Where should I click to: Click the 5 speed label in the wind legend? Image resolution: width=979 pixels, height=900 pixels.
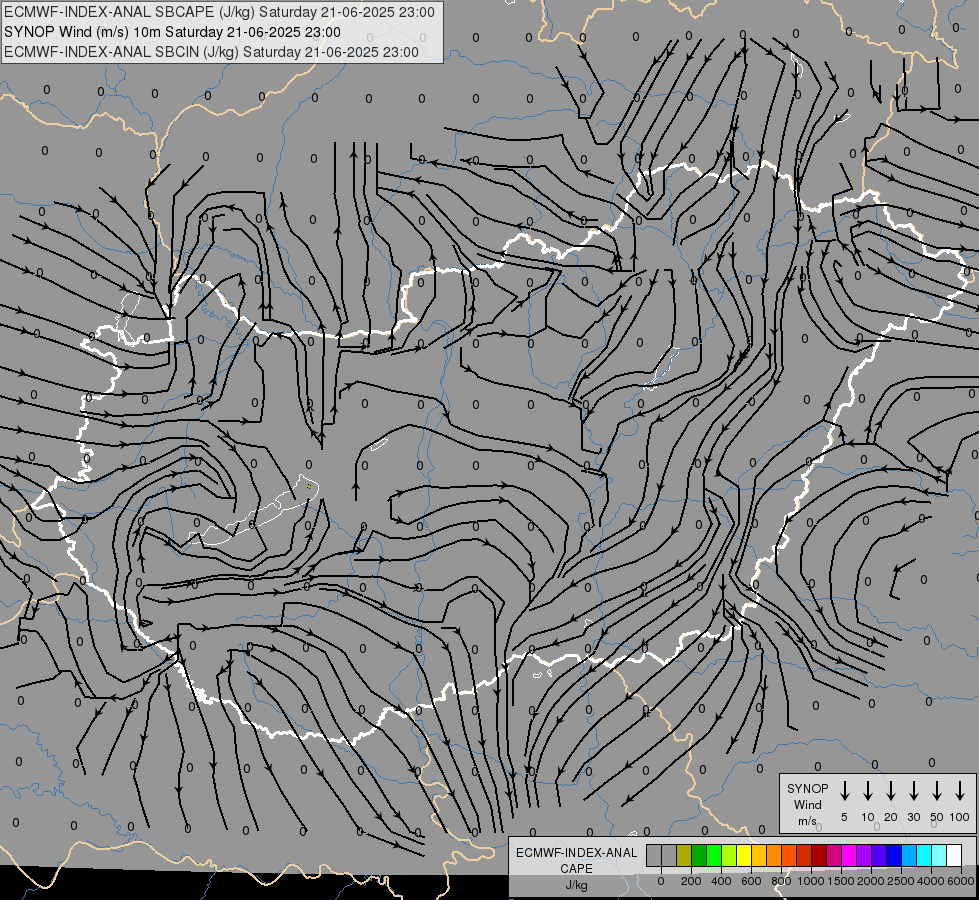[x=844, y=817]
